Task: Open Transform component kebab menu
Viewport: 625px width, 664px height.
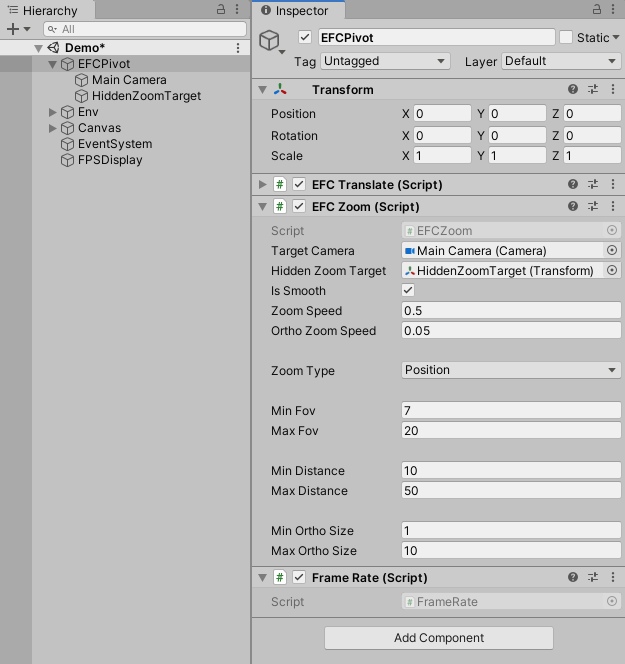Action: pos(613,89)
